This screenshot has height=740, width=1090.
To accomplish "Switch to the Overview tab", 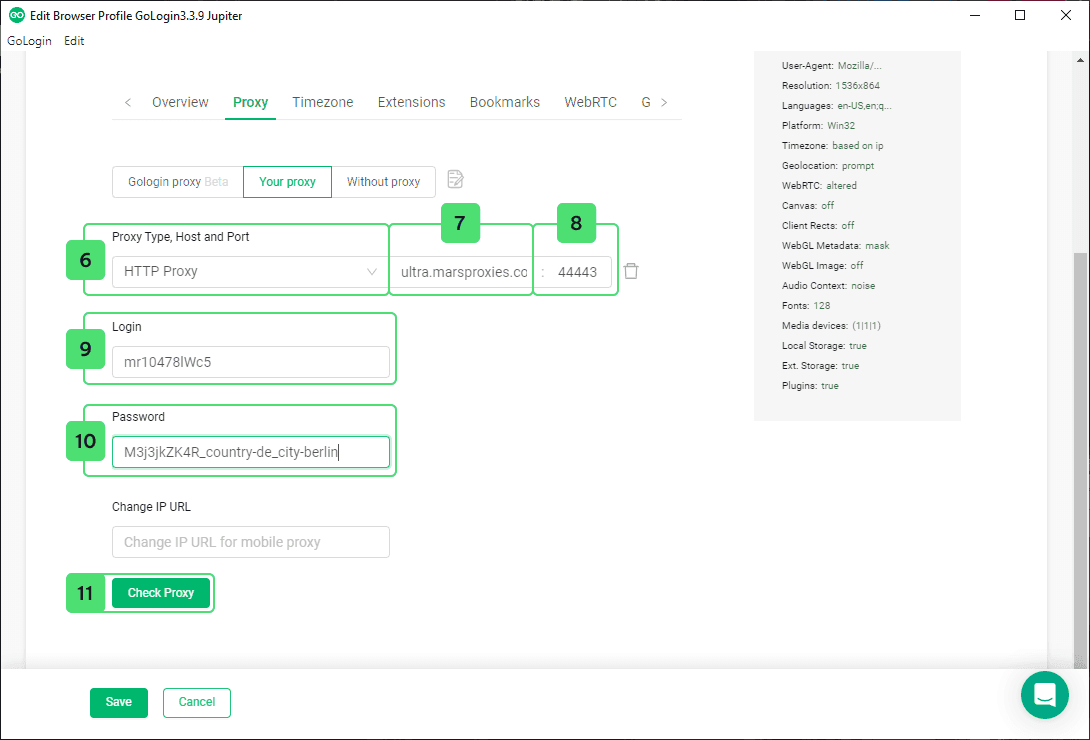I will 180,102.
